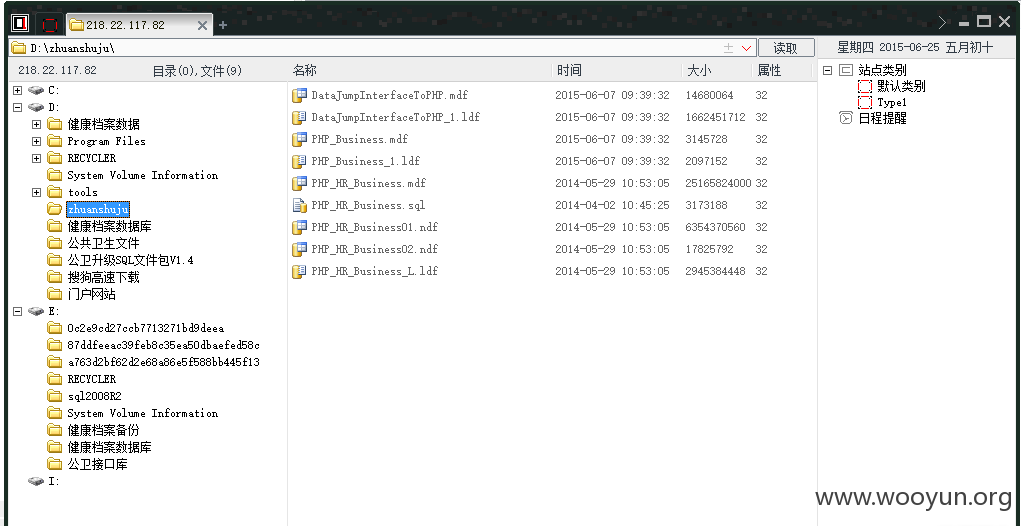
Task: Select PHP_HR_Business.sql file icon
Action: point(299,206)
